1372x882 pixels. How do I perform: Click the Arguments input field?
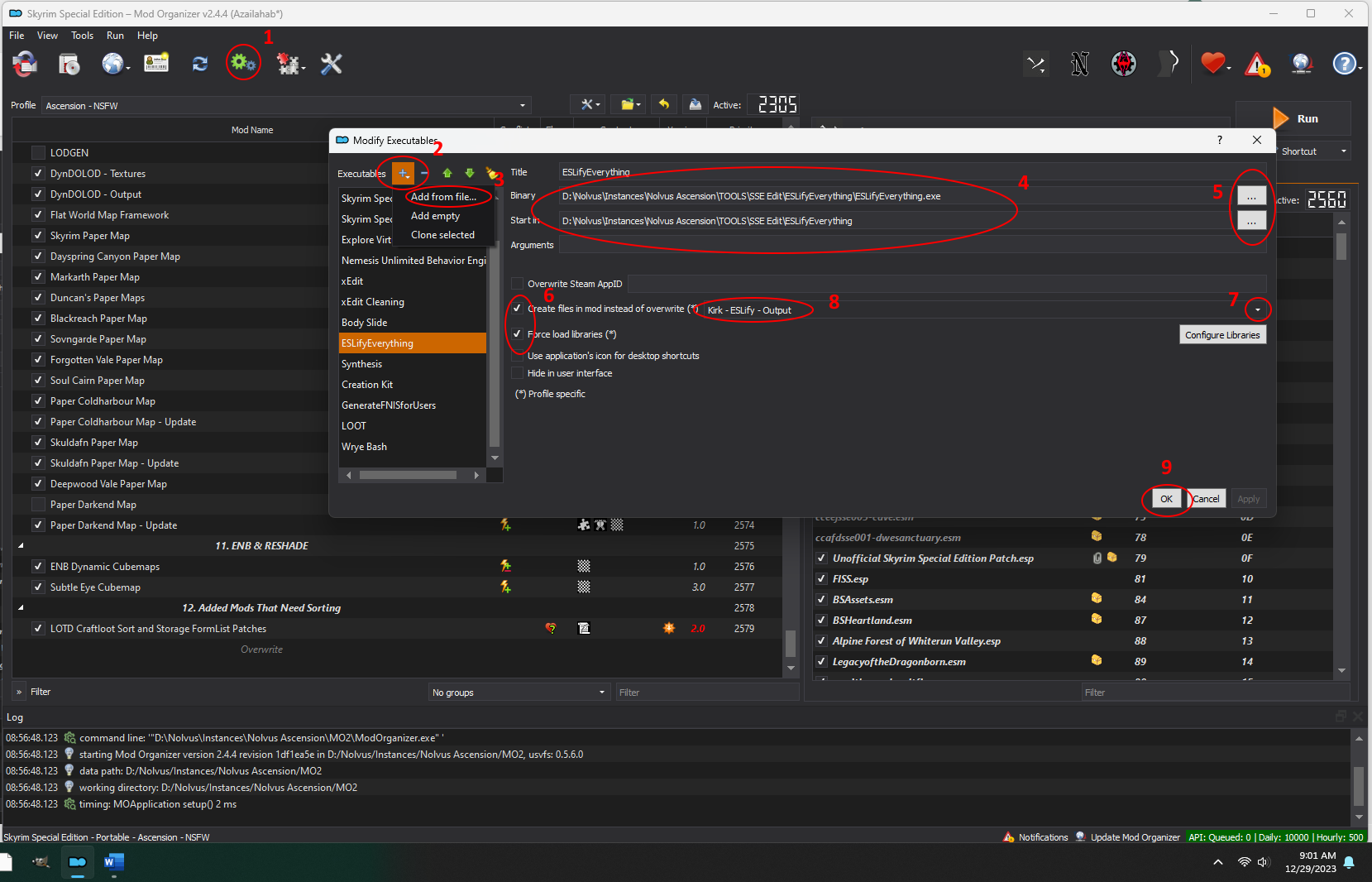912,245
